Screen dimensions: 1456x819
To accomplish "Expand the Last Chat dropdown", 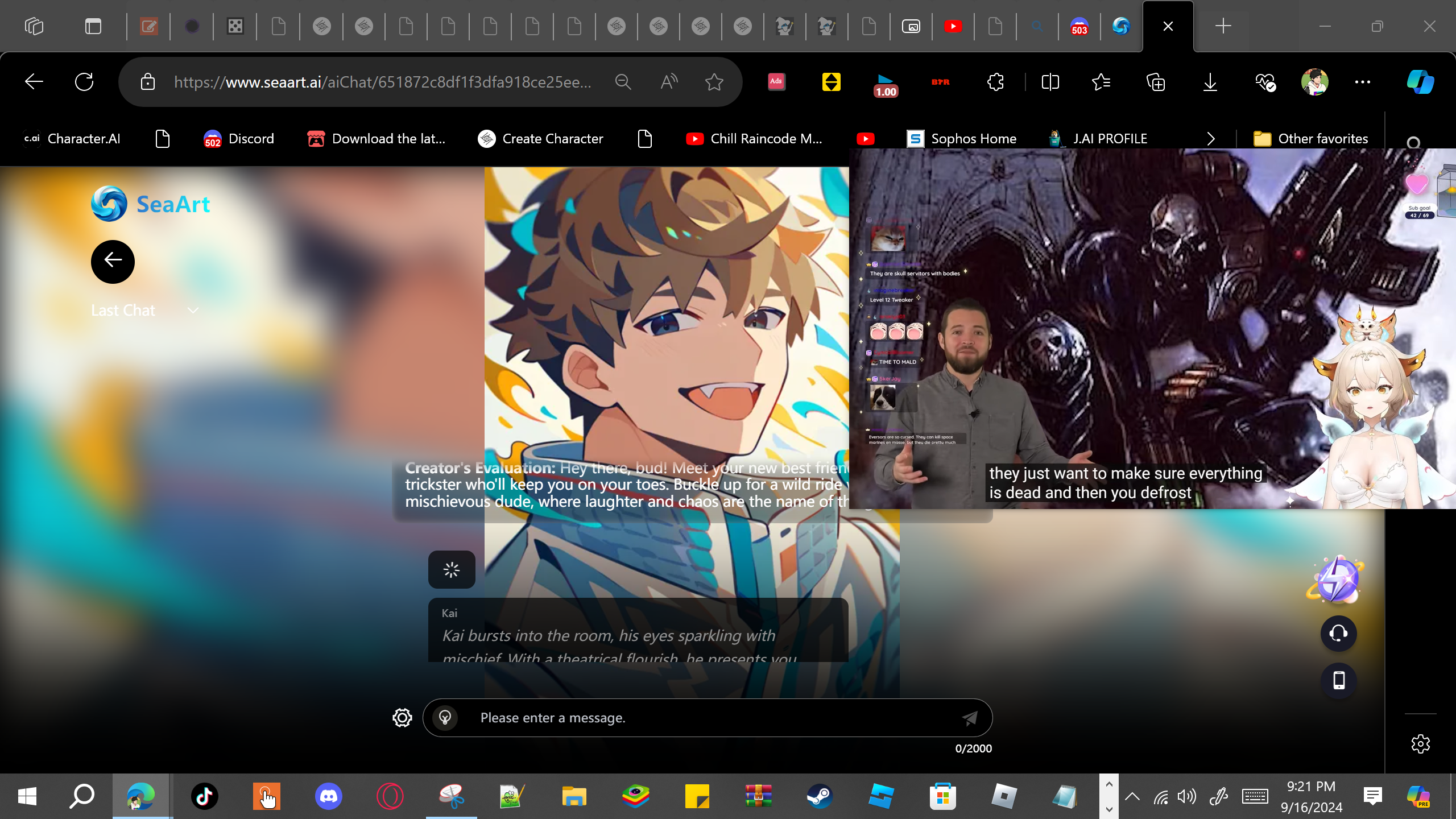I will (x=145, y=311).
